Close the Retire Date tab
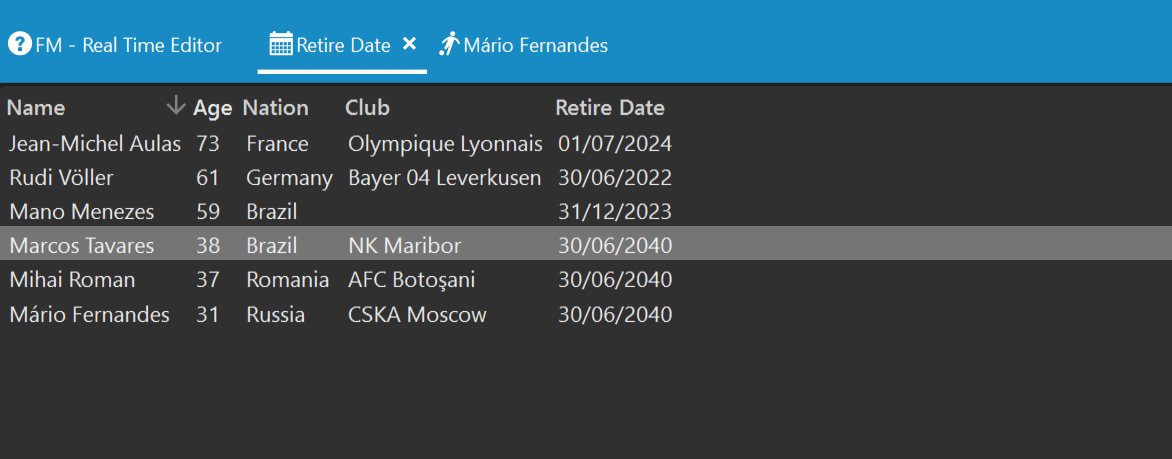 (x=409, y=43)
